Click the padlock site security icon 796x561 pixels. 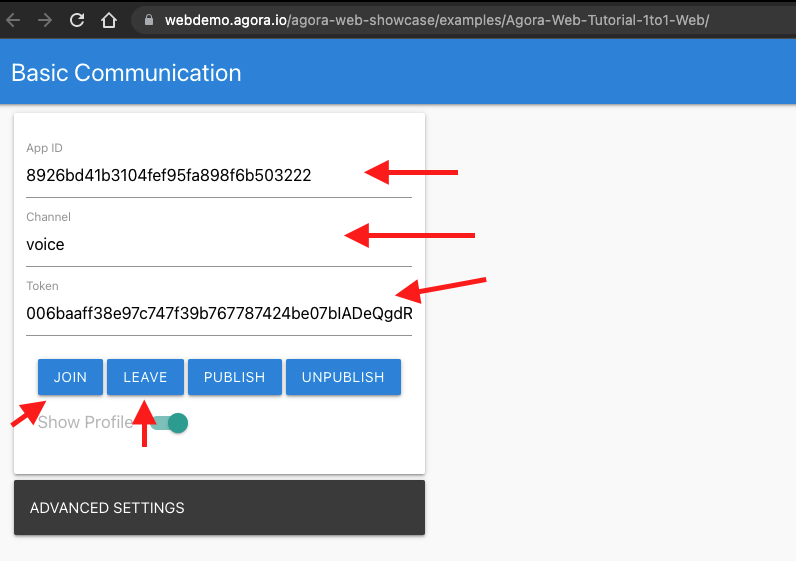[x=148, y=20]
